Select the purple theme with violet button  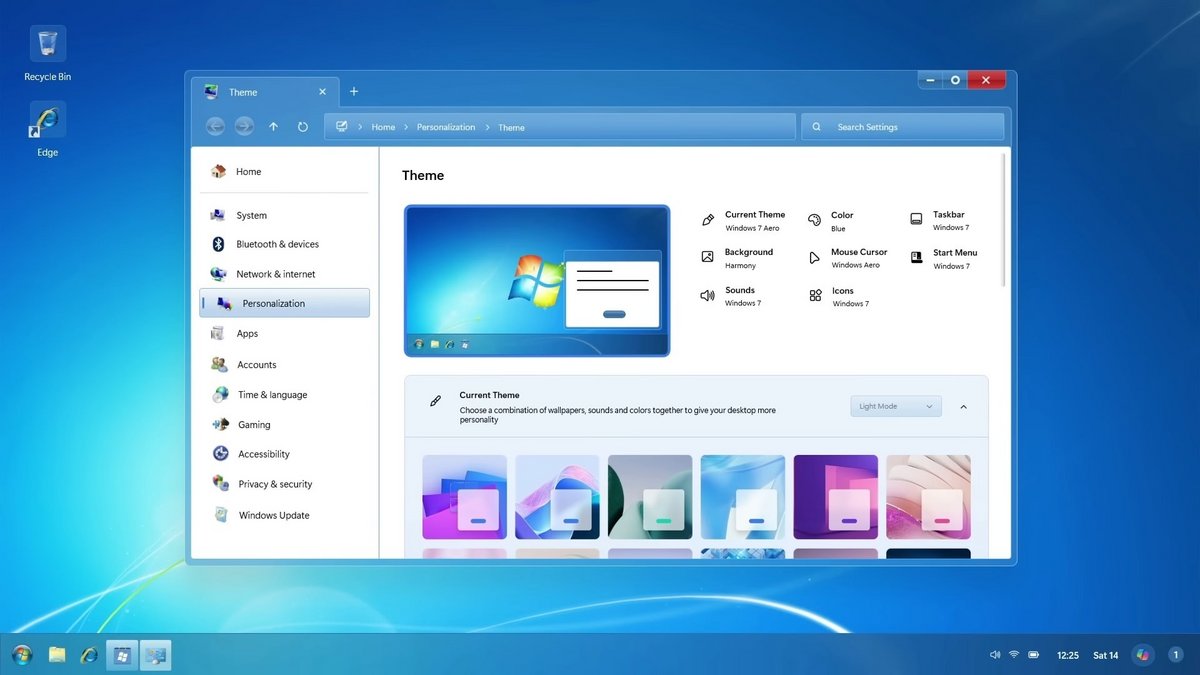(x=836, y=497)
